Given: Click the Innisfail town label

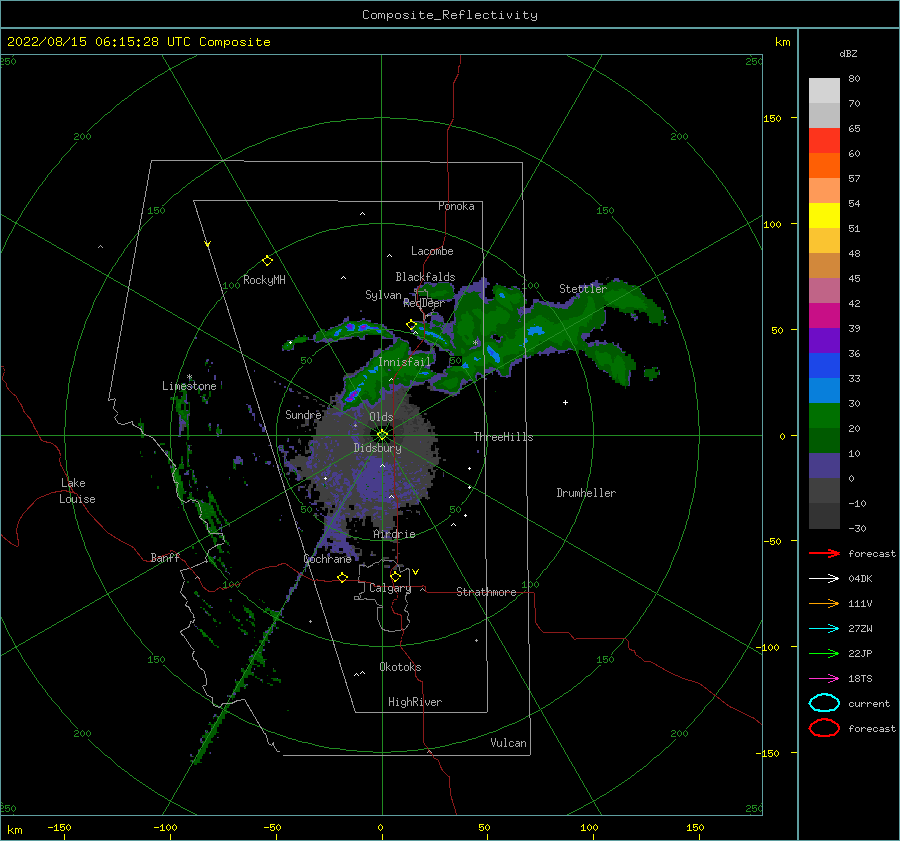Looking at the screenshot, I should click(x=404, y=362).
